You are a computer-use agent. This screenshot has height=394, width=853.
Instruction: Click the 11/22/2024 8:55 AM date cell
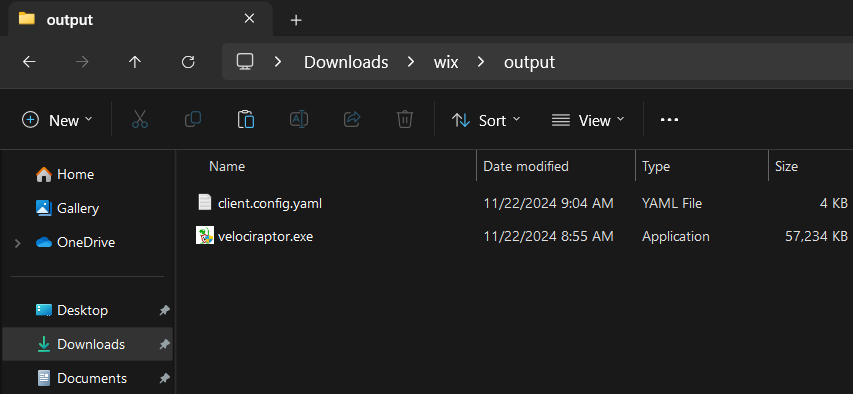click(548, 236)
